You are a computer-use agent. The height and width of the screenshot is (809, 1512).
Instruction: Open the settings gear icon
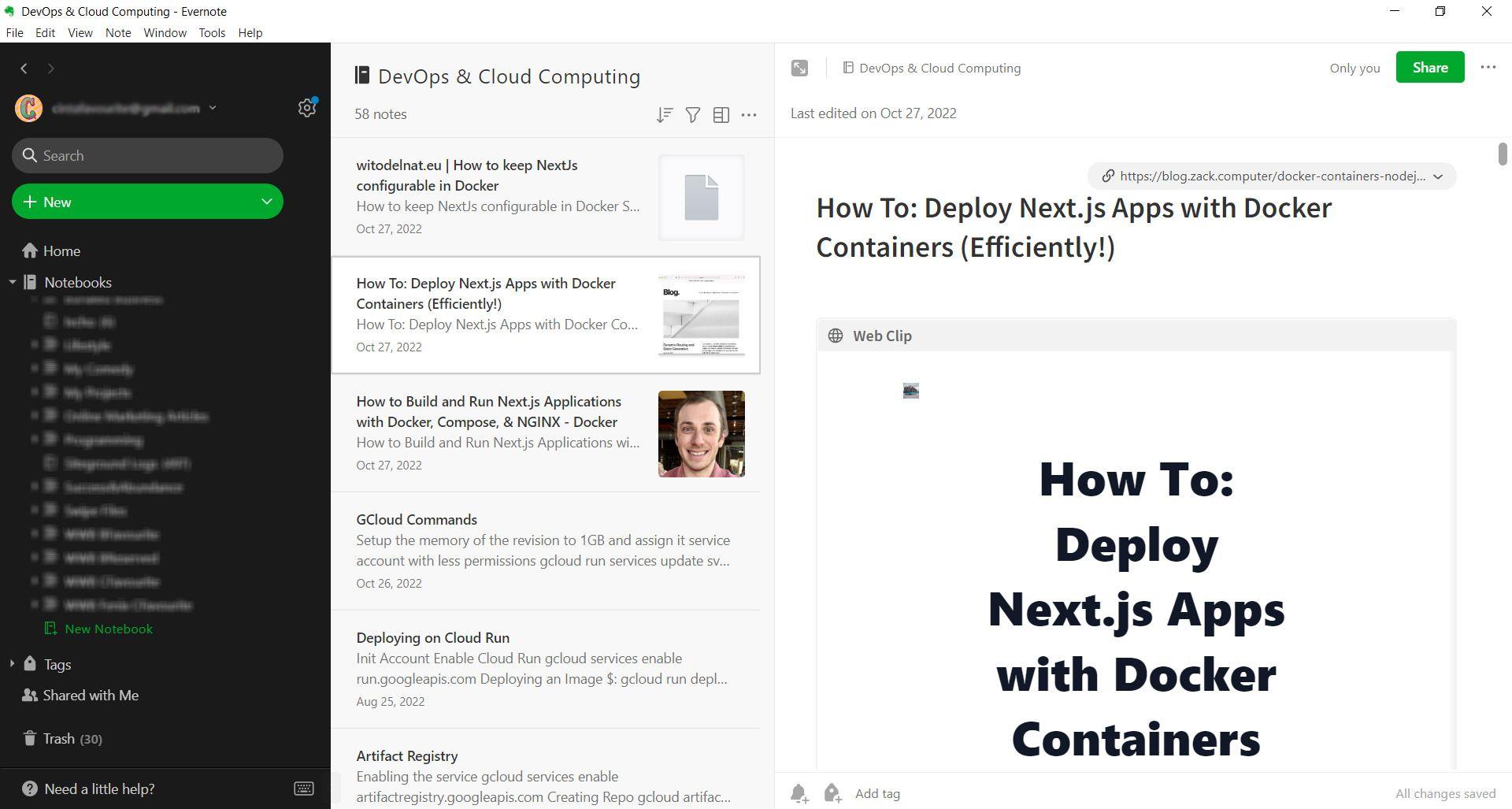[x=307, y=108]
